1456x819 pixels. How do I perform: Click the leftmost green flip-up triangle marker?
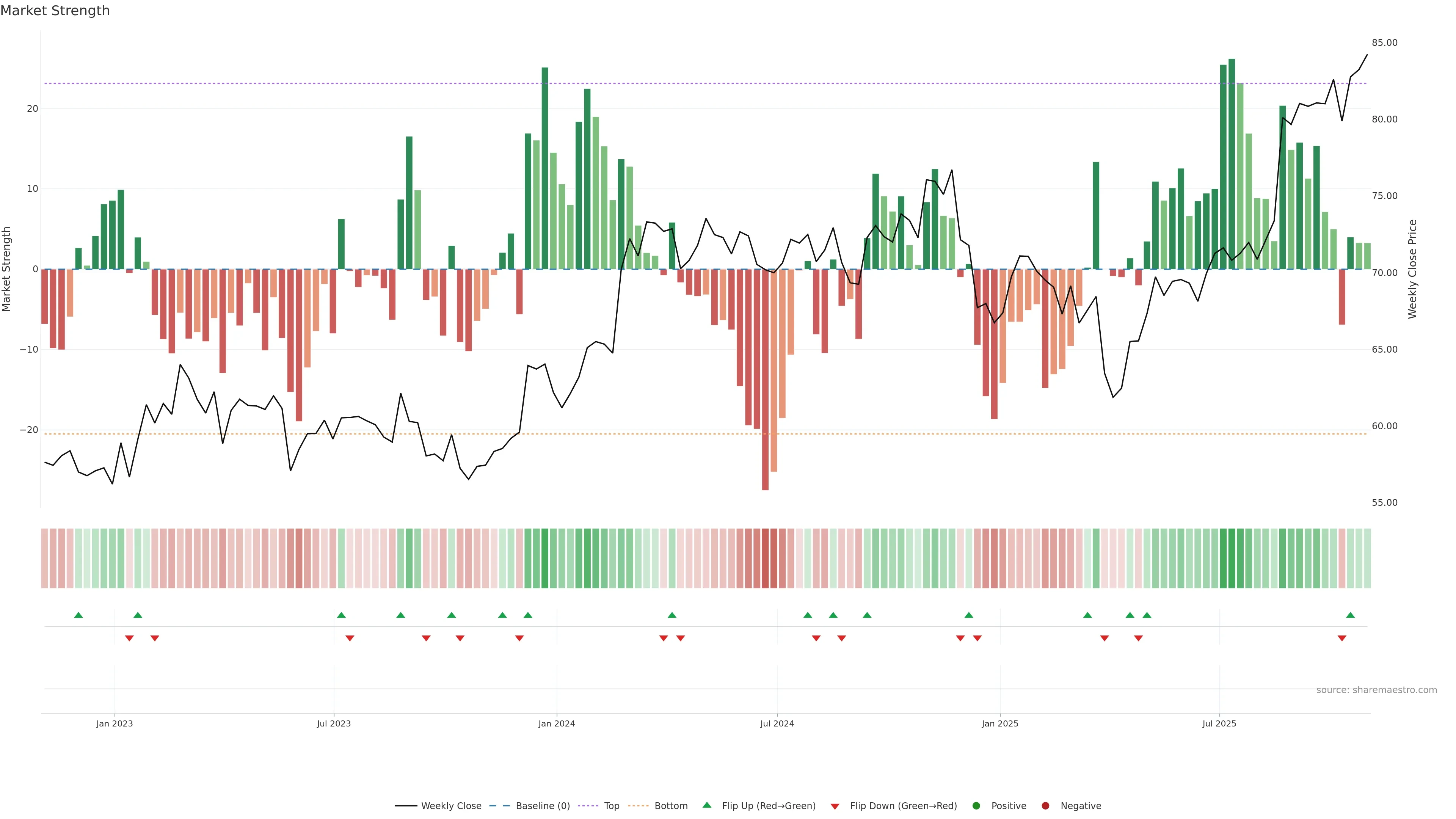tap(78, 615)
